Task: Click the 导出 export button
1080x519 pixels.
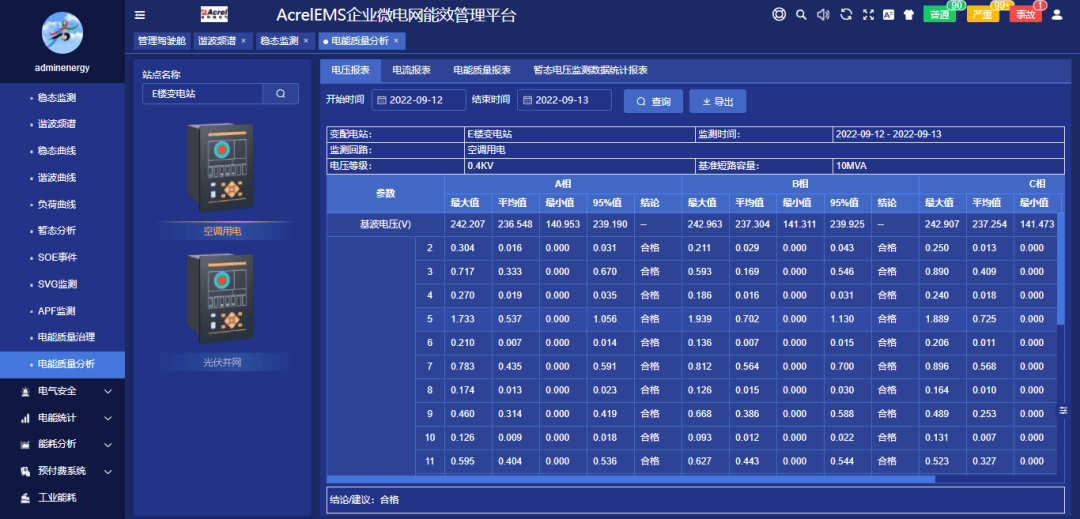Action: click(x=718, y=101)
